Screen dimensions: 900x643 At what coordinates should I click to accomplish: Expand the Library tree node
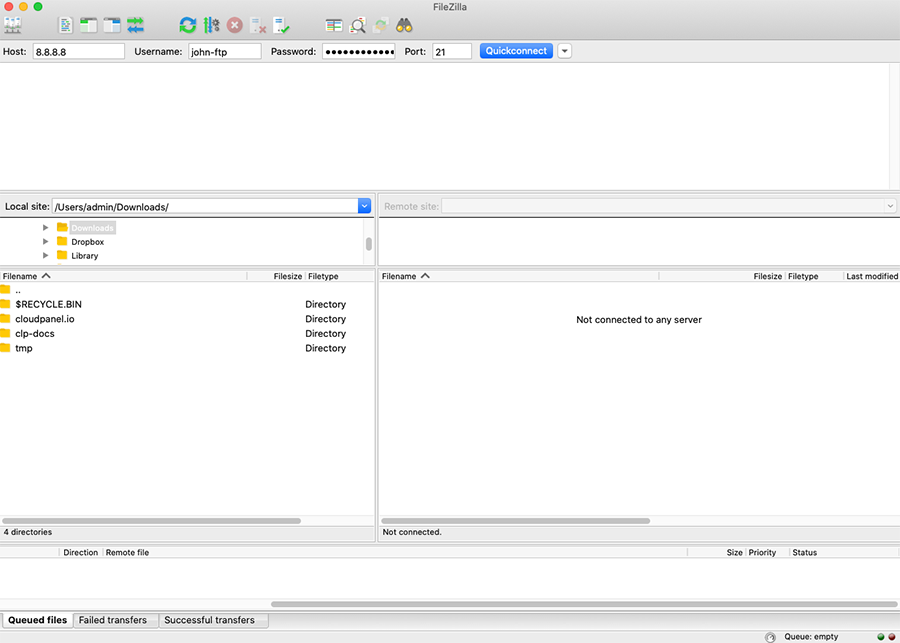point(45,255)
